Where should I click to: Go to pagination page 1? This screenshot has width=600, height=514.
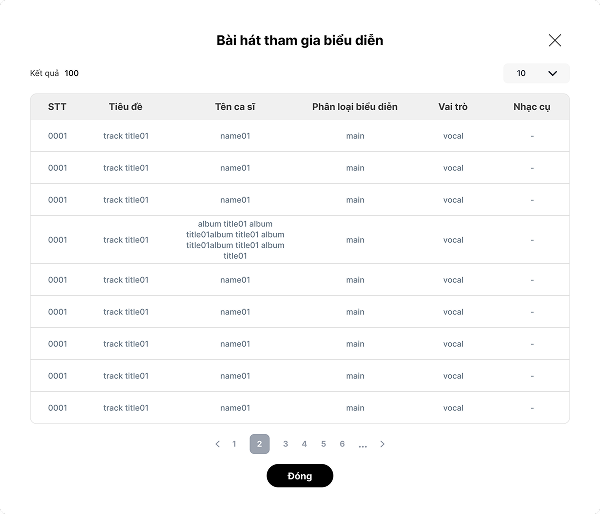pyautogui.click(x=234, y=444)
